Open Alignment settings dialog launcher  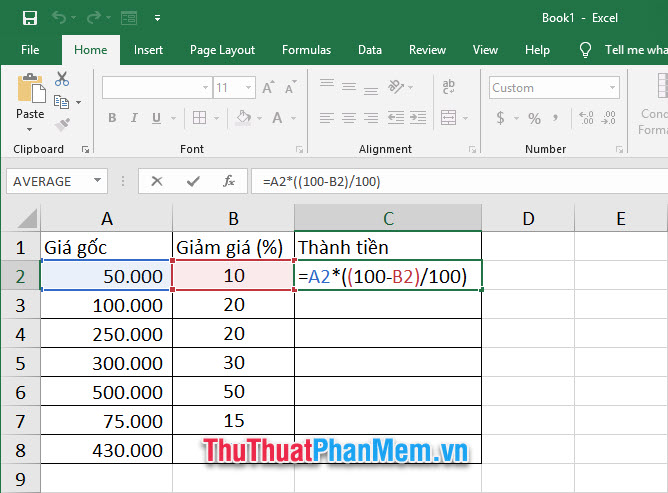[472, 149]
